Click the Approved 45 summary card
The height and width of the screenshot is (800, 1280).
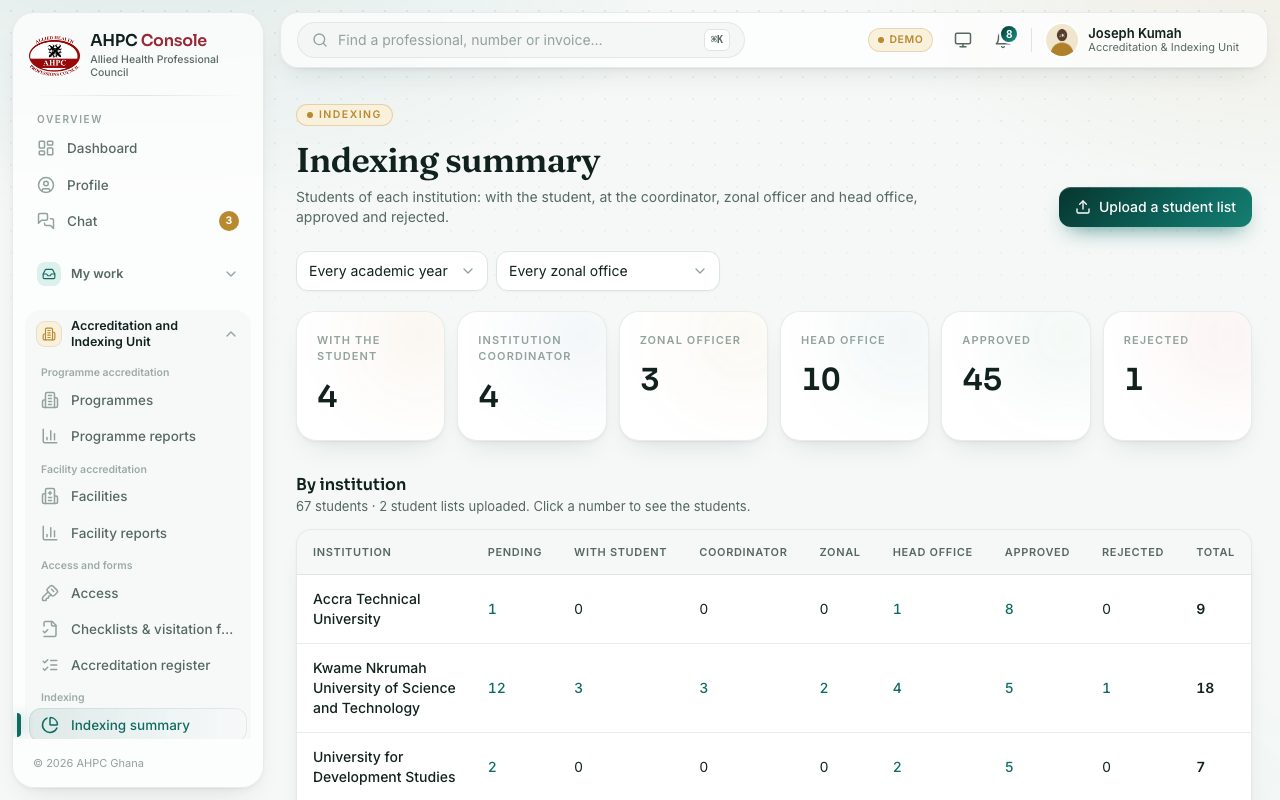tap(1016, 376)
